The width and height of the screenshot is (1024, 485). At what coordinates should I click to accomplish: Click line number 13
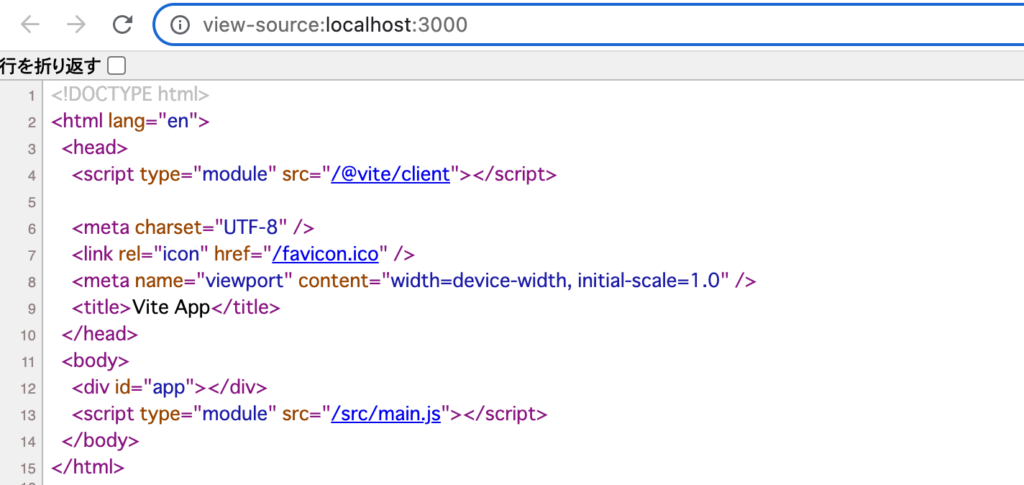28,415
